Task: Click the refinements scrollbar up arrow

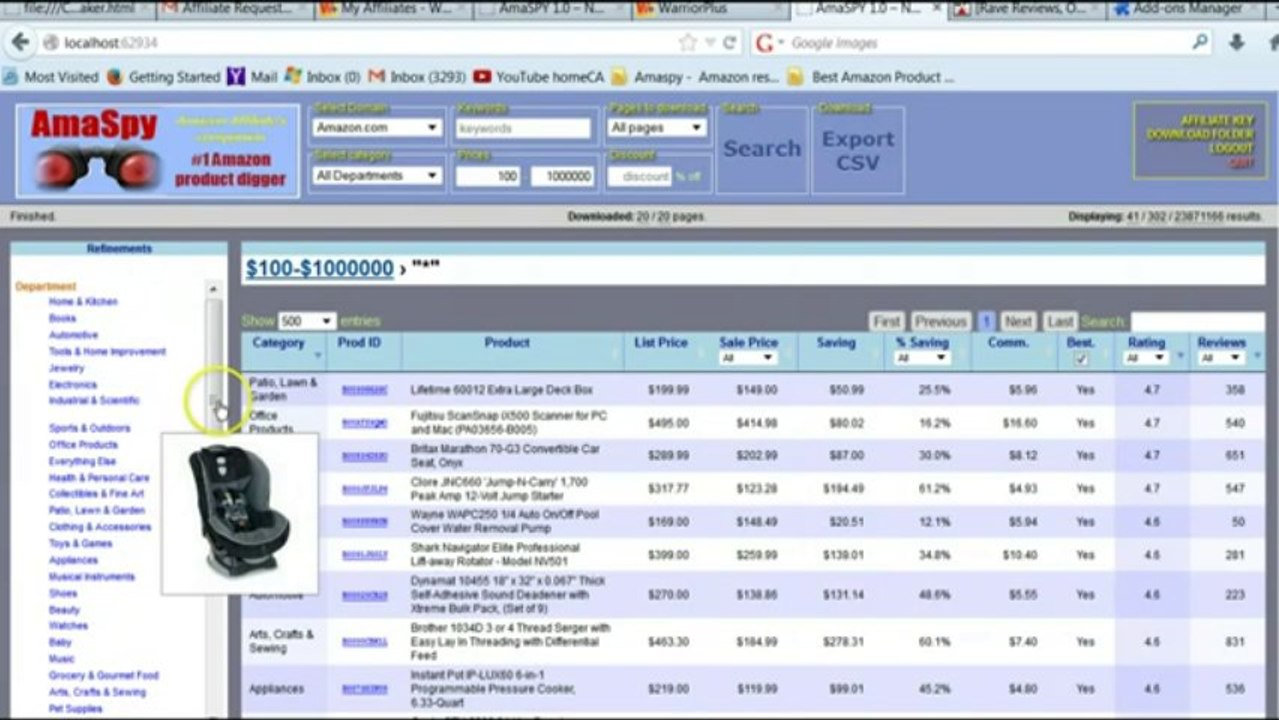Action: point(213,289)
